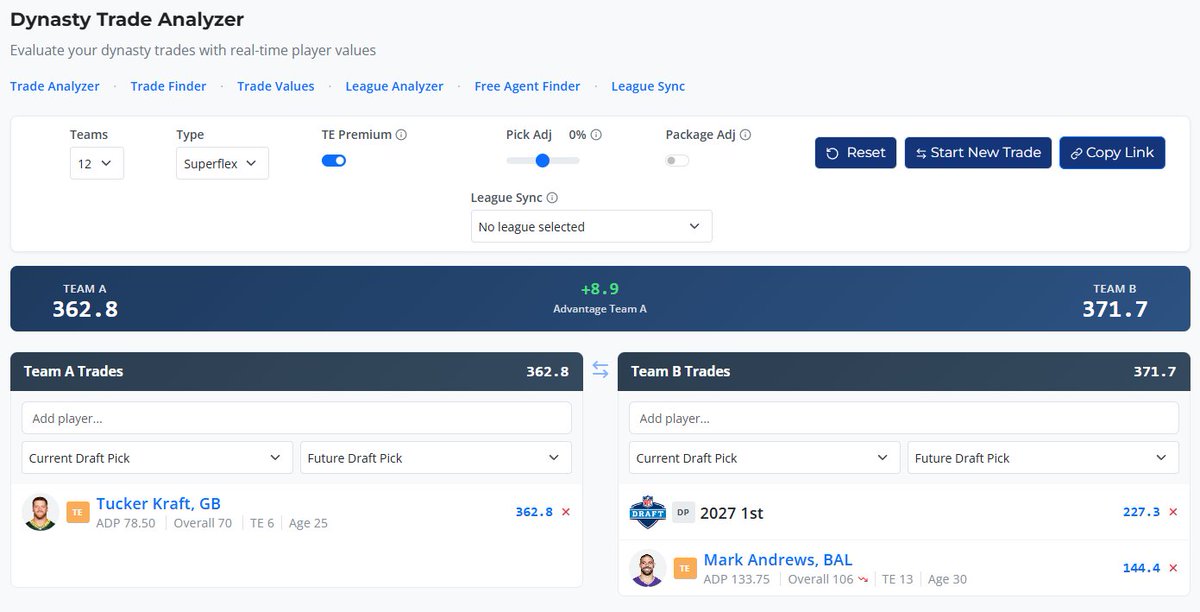Click Mark Andrews' player photo
The height and width of the screenshot is (612, 1200).
(648, 568)
